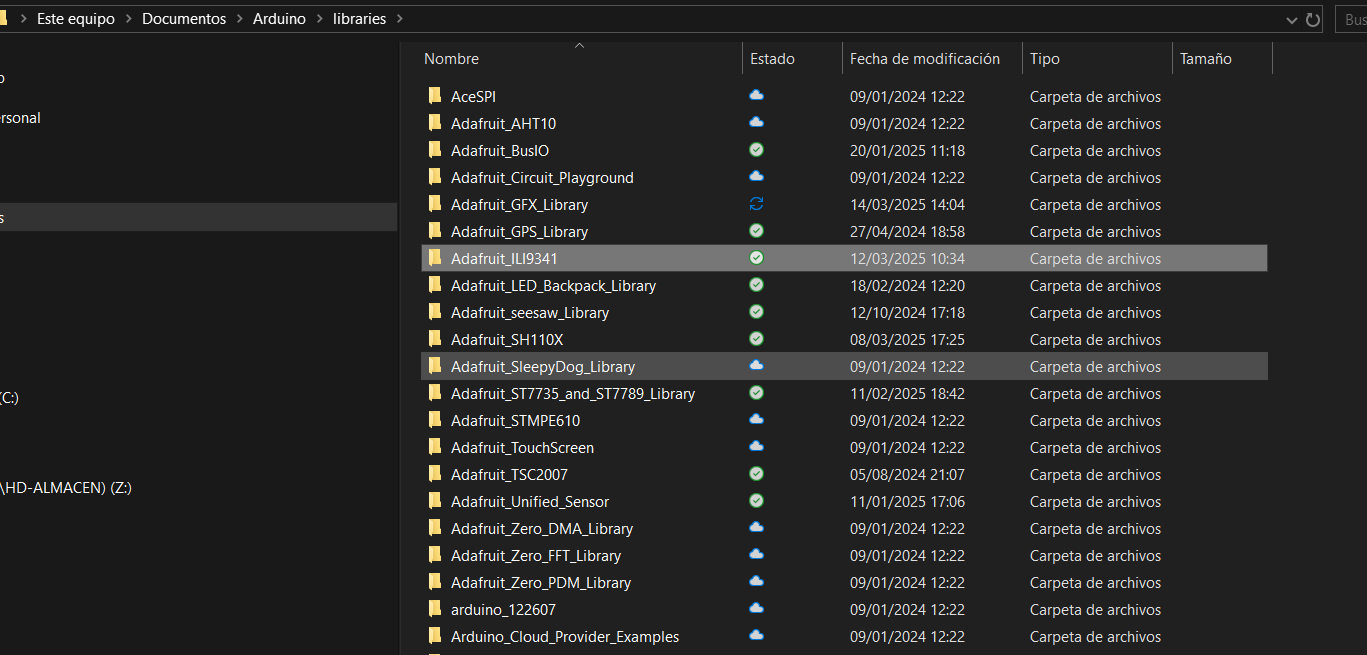Click the Adafruit_Unified_Sensor name
The width and height of the screenshot is (1367, 655).
point(530,502)
